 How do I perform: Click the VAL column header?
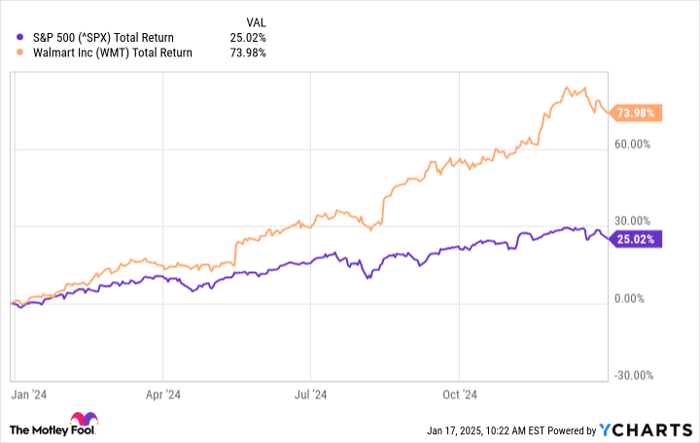pyautogui.click(x=256, y=21)
